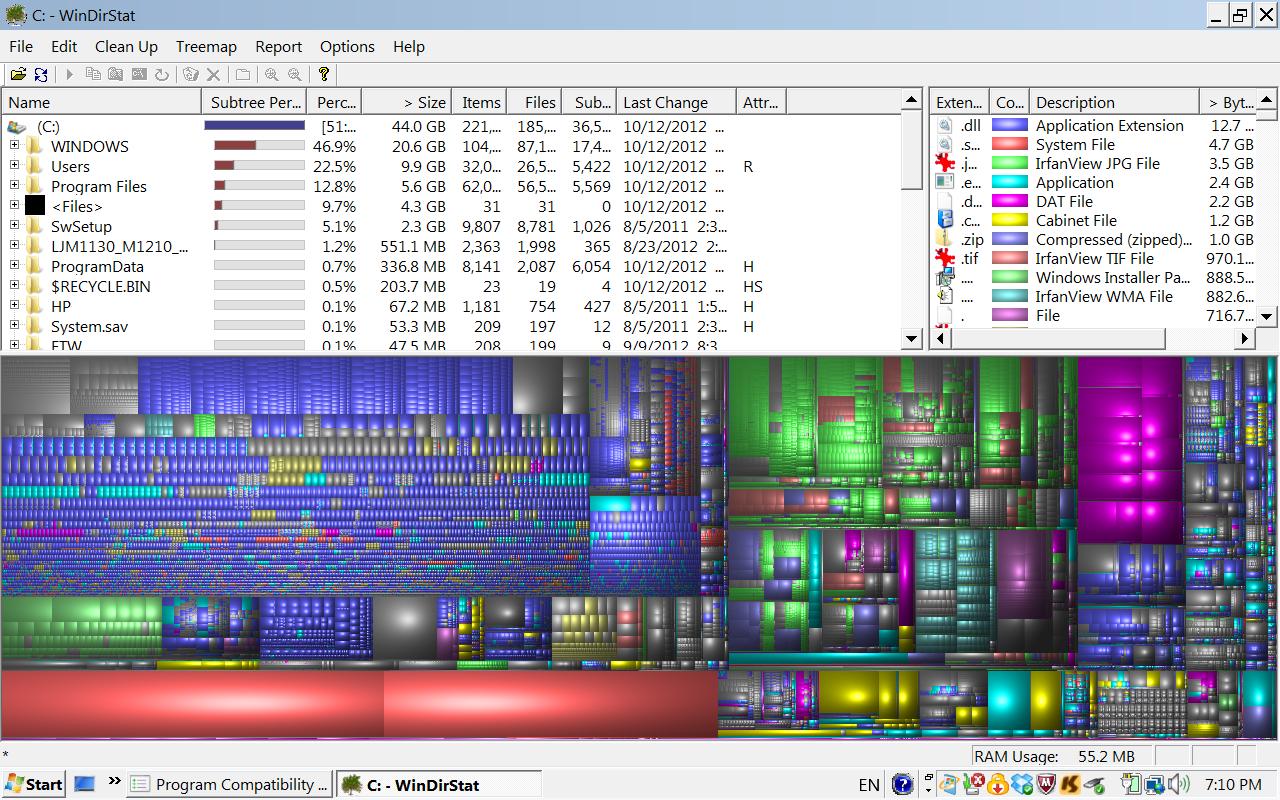Sort by the Last Change column header
The width and height of the screenshot is (1280, 800).
tap(675, 102)
